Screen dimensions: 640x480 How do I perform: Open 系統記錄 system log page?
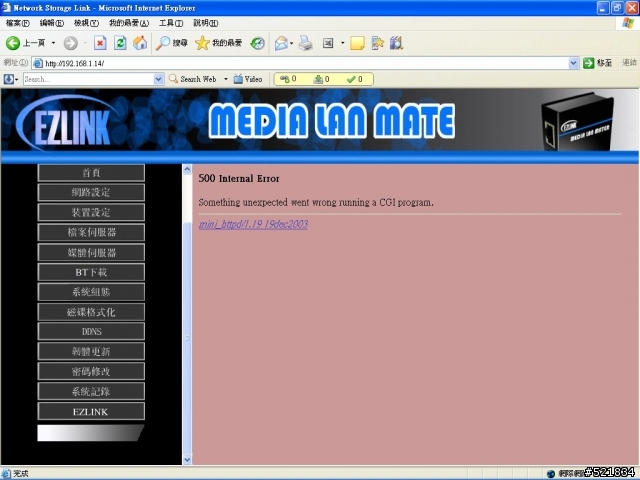[91, 391]
